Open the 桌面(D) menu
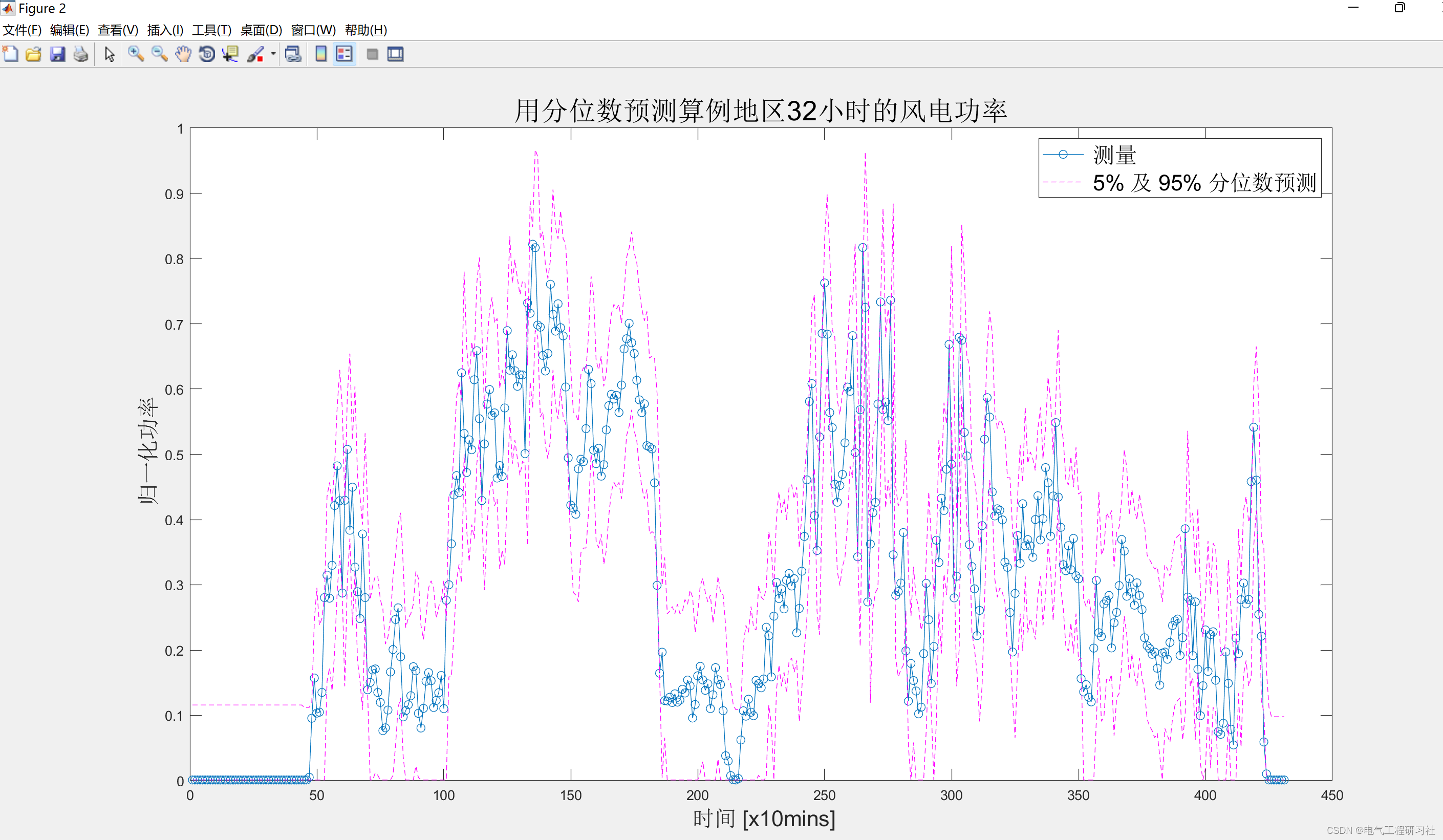Image resolution: width=1443 pixels, height=840 pixels. point(261,30)
